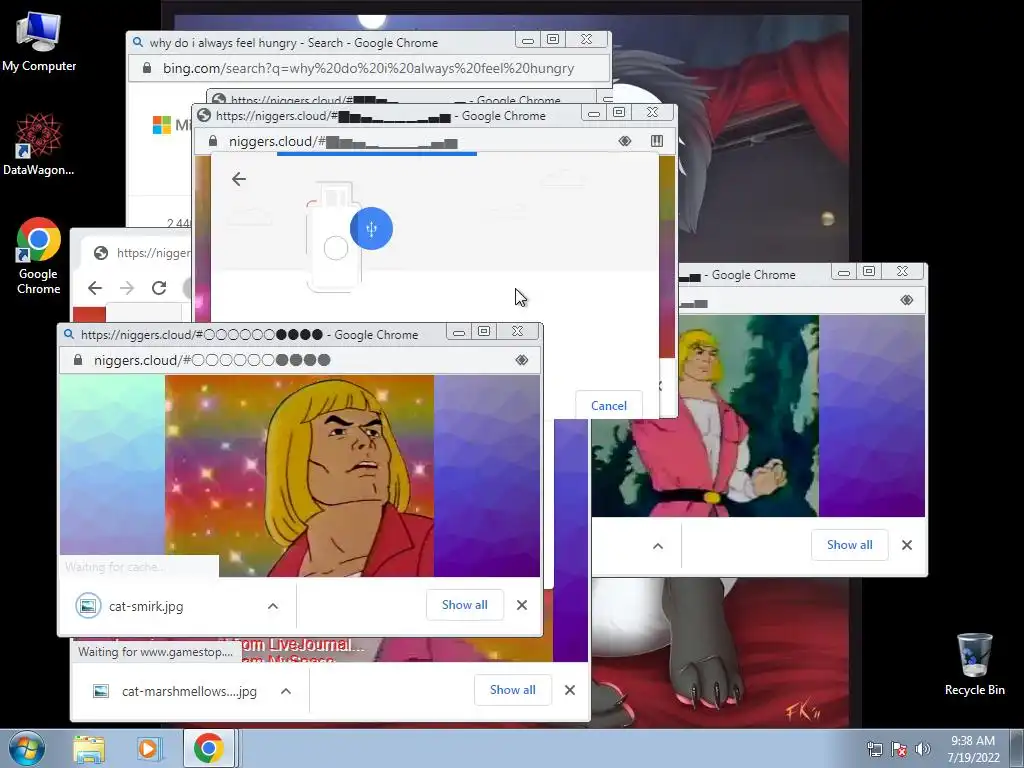This screenshot has height=768, width=1024.
Task: Click the lock icon in the USB dialog window address bar
Action: [212, 141]
